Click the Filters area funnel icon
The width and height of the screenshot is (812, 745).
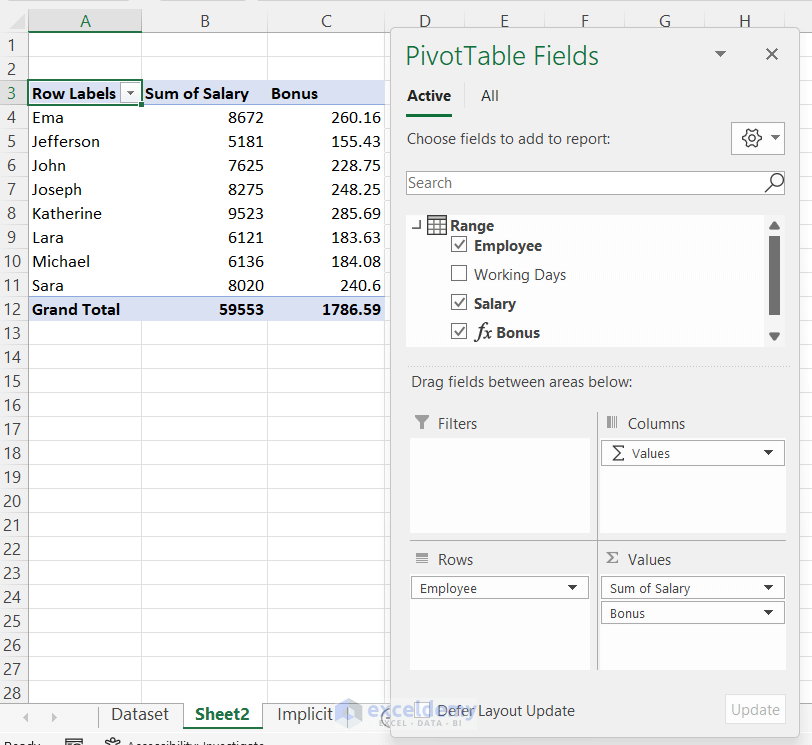point(423,423)
